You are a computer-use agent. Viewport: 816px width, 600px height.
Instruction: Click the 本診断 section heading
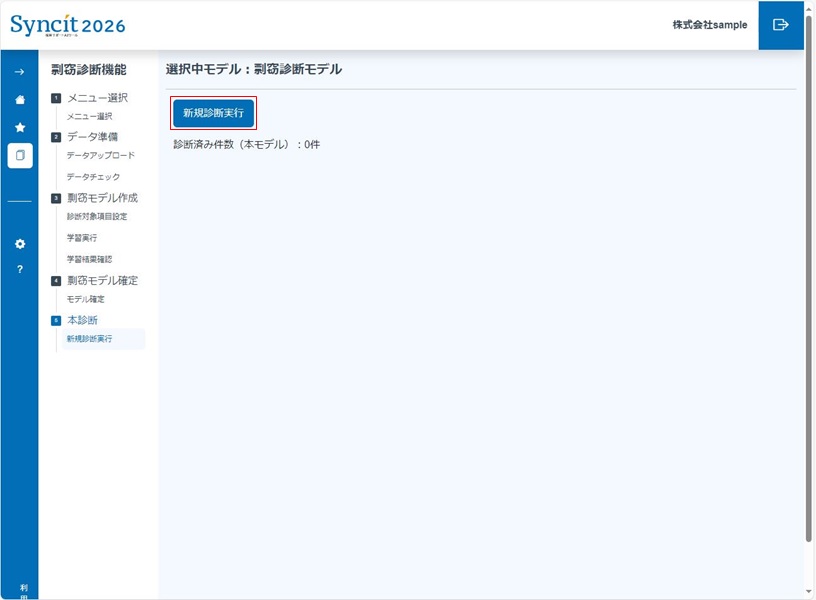(x=82, y=320)
